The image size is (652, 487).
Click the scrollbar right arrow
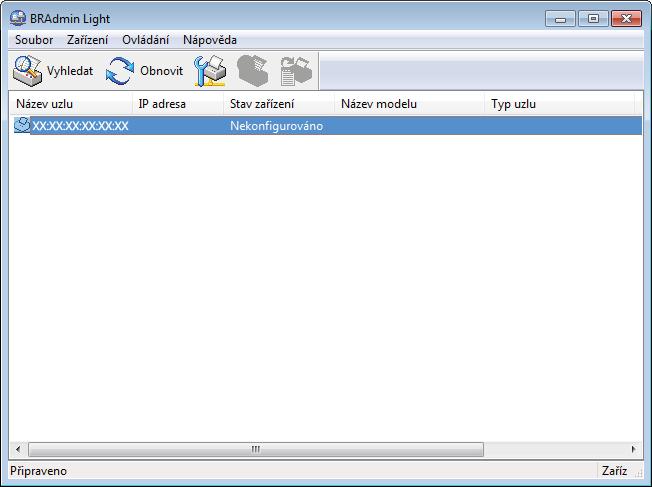(x=633, y=449)
